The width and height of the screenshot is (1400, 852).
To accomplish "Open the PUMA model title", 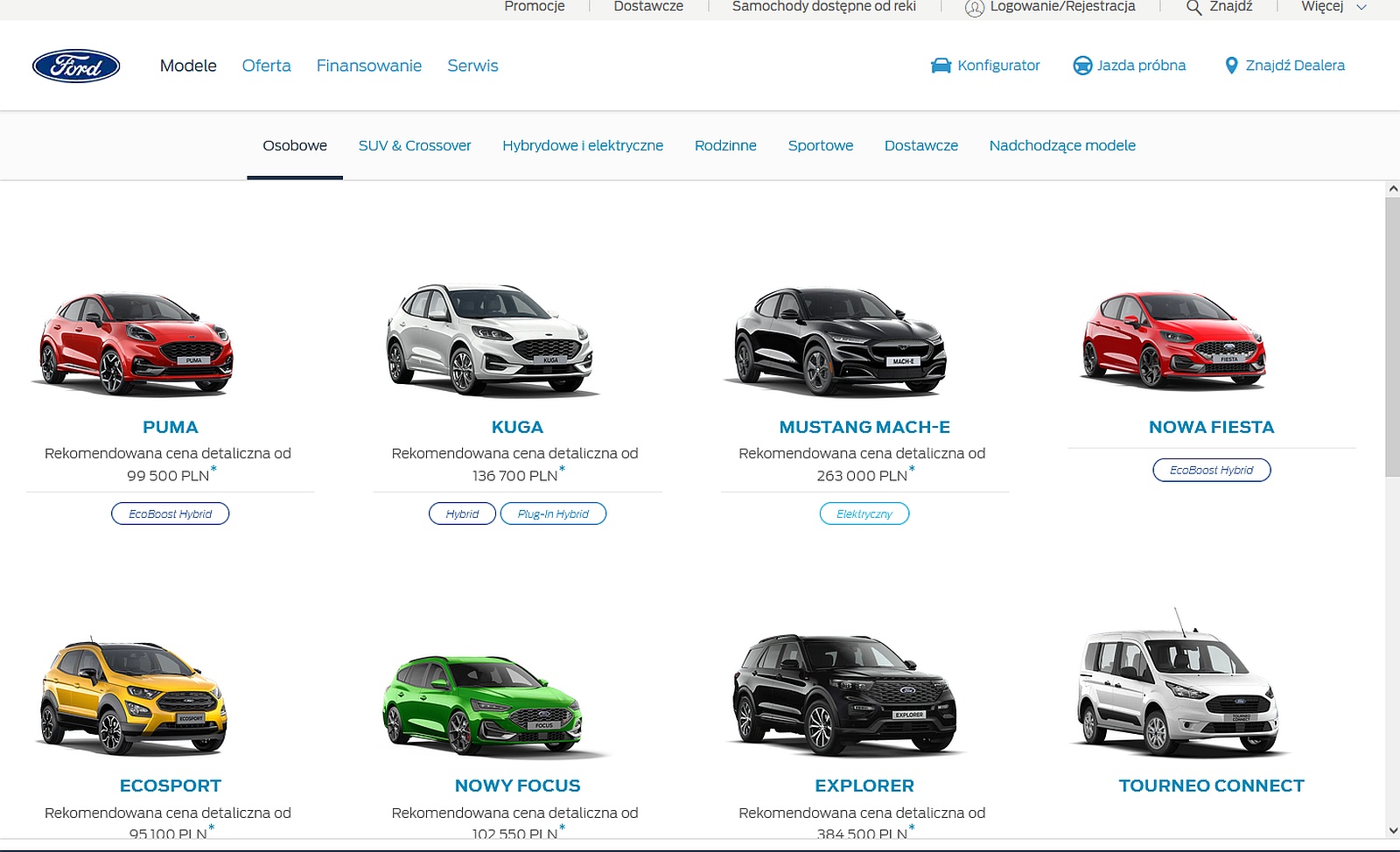I will [x=171, y=427].
